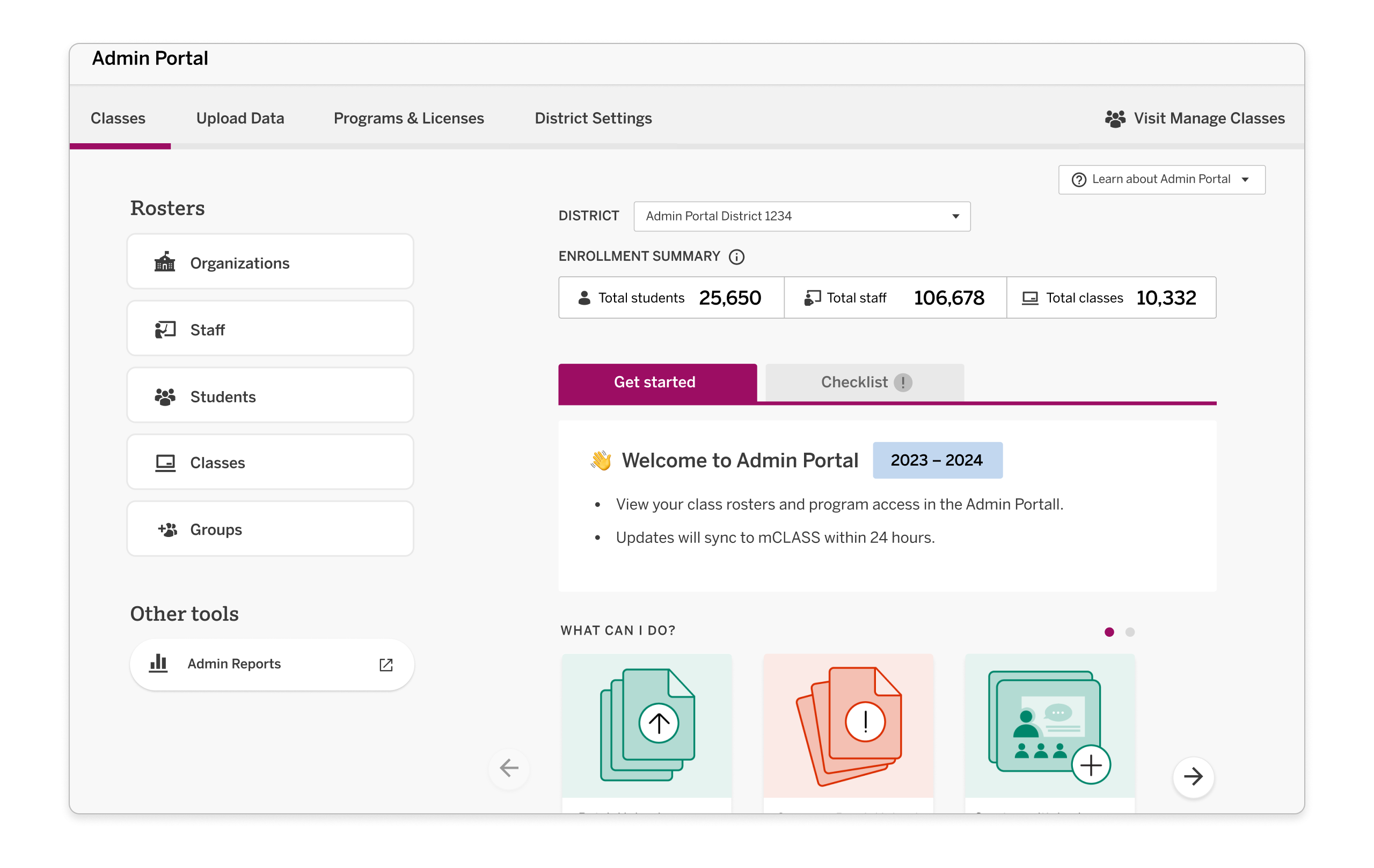Open the District Settings tab
This screenshot has height=868, width=1374.
coord(593,119)
